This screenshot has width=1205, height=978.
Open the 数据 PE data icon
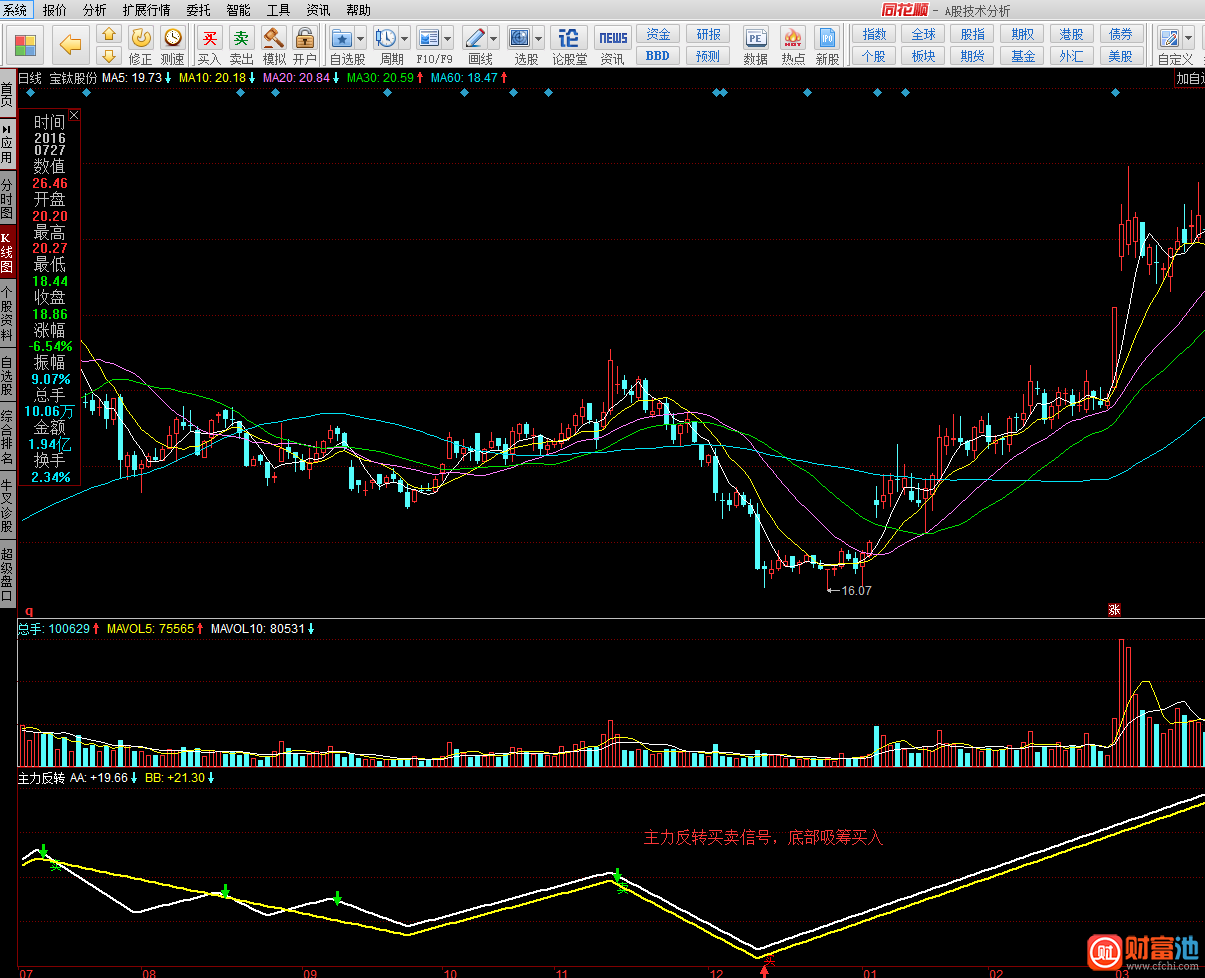pyautogui.click(x=756, y=38)
